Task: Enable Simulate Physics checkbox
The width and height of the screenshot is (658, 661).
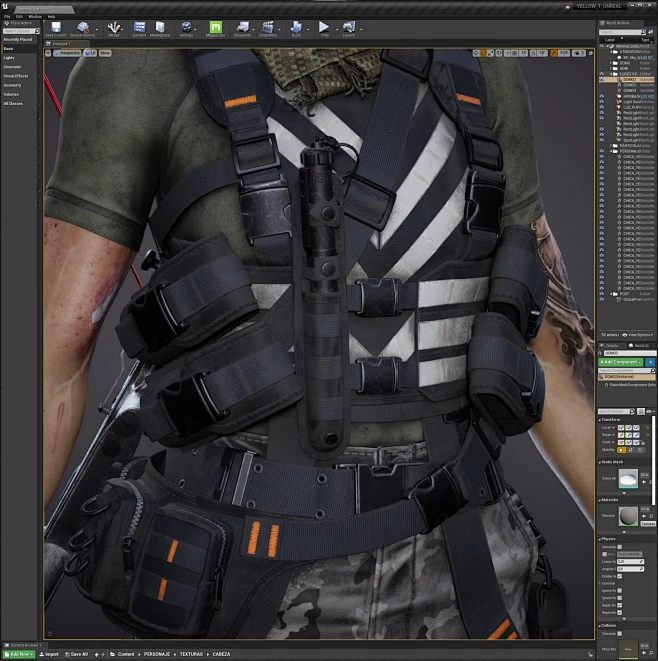Action: pyautogui.click(x=620, y=547)
